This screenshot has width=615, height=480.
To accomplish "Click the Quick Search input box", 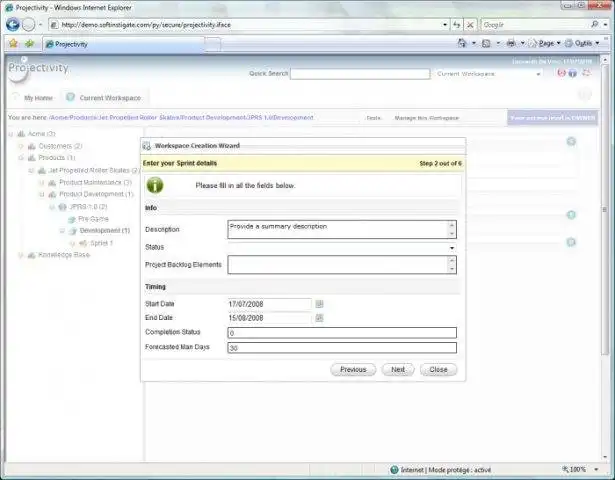I will tap(360, 74).
